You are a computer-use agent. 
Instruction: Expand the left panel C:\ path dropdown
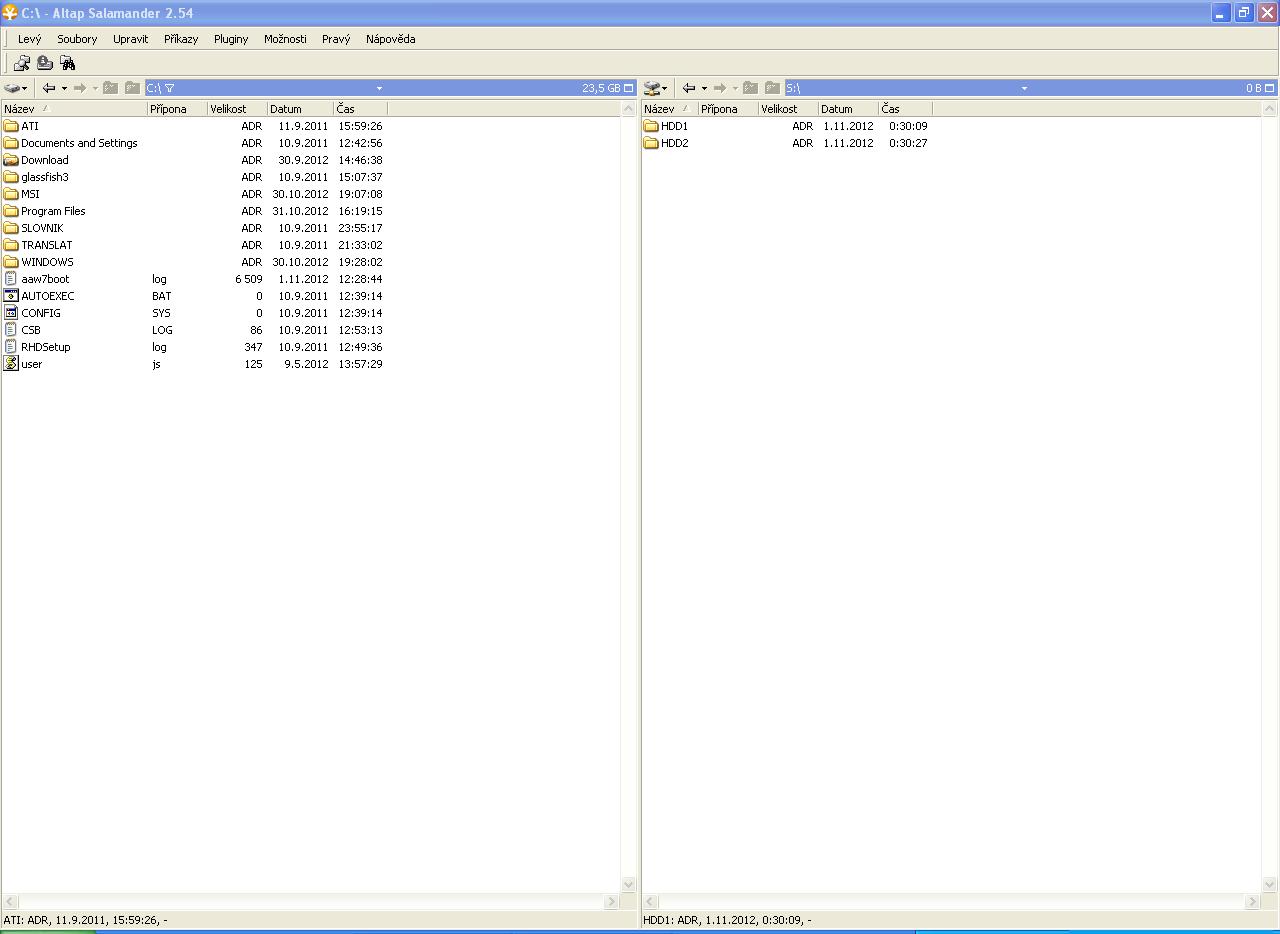(379, 88)
